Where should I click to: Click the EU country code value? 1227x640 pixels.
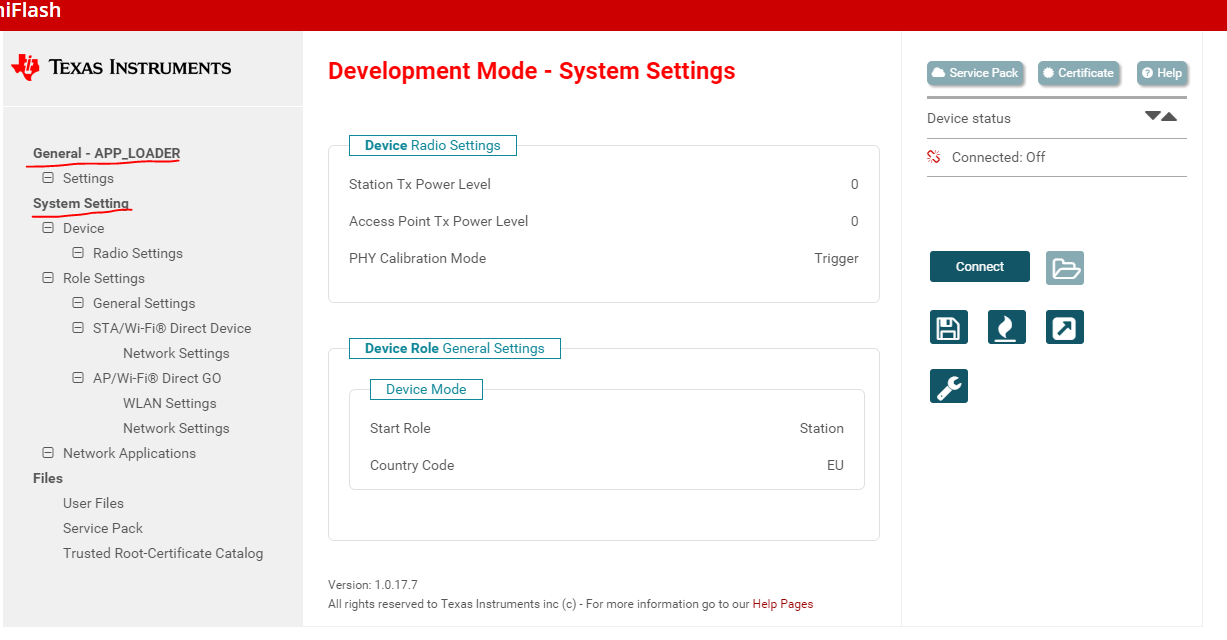tap(835, 465)
